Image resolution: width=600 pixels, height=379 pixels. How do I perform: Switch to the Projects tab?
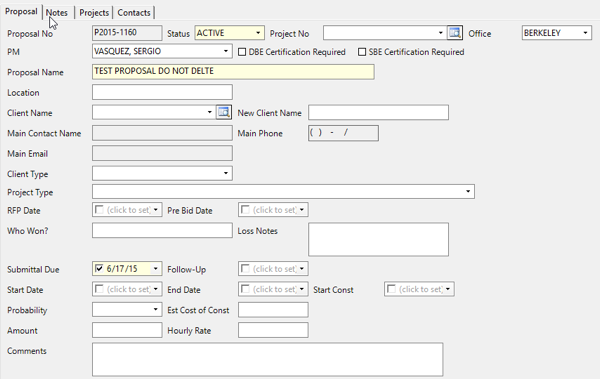[x=94, y=12]
